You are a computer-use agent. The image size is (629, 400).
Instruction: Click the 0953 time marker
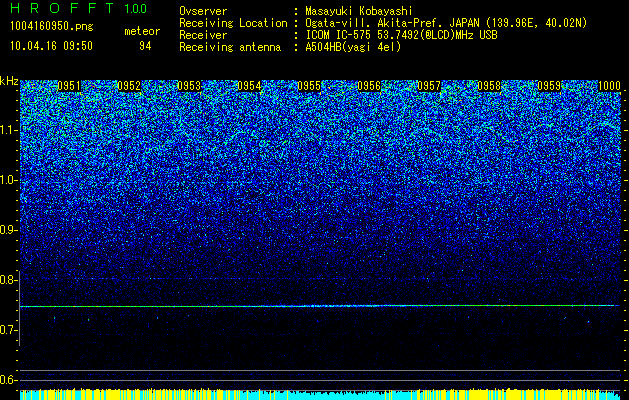189,86
